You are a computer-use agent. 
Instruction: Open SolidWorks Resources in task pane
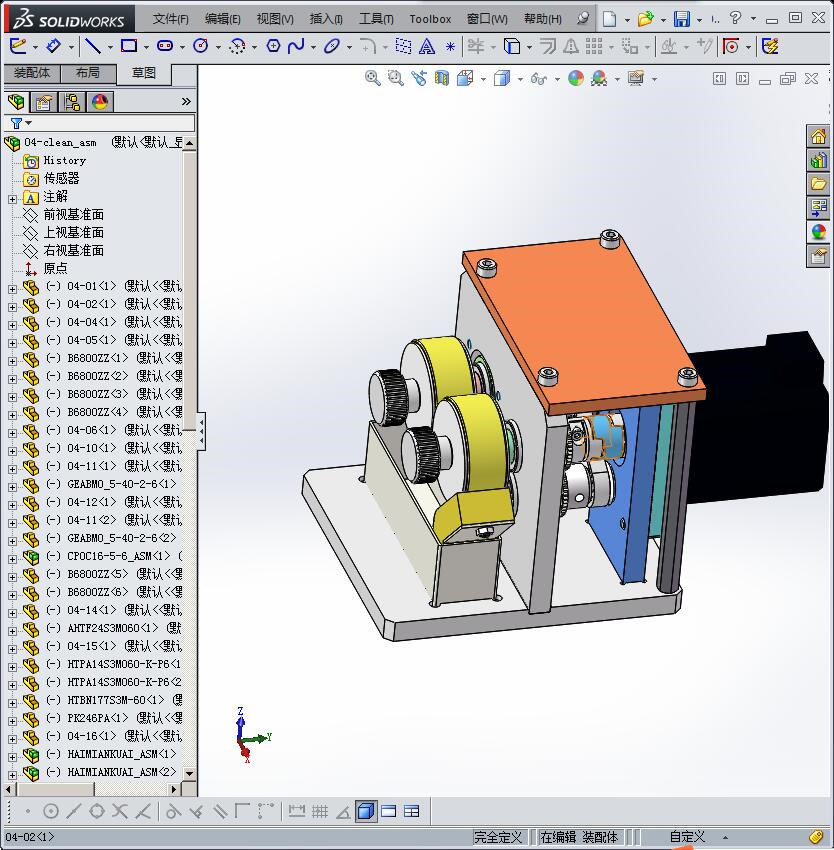click(818, 136)
